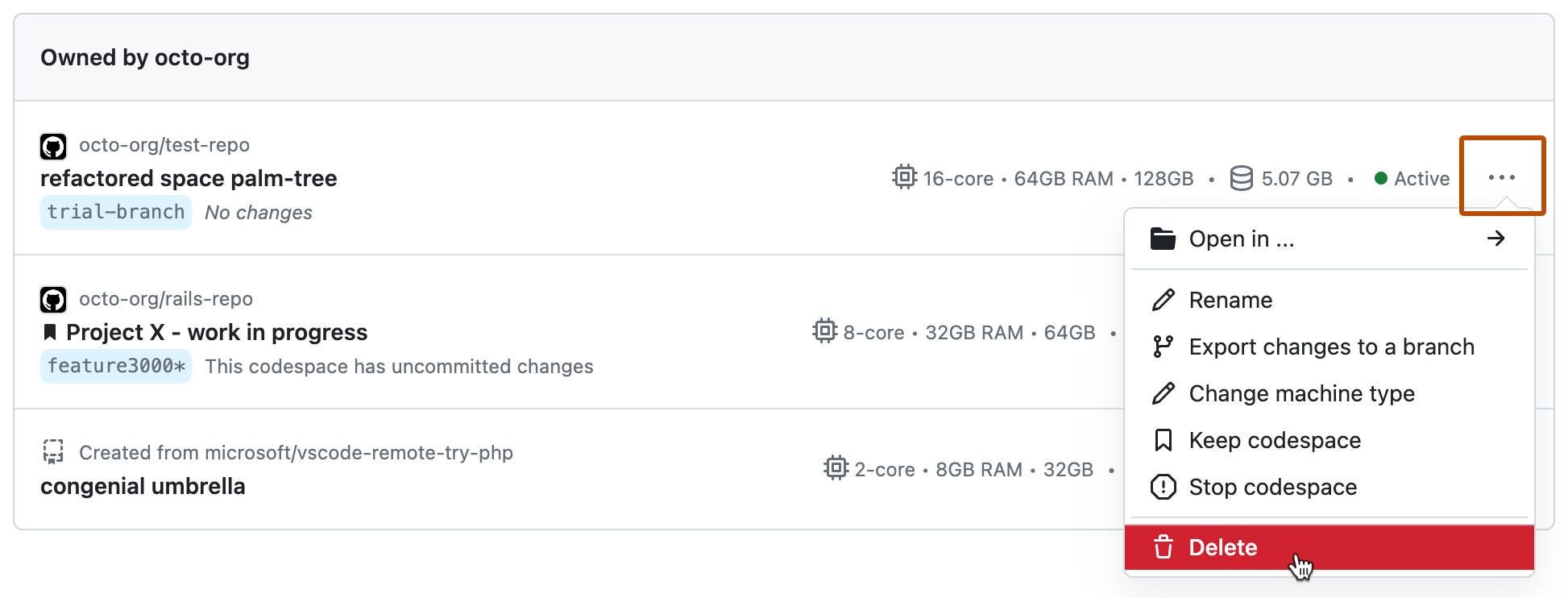Choose Stop codespace in the context menu

[1272, 487]
